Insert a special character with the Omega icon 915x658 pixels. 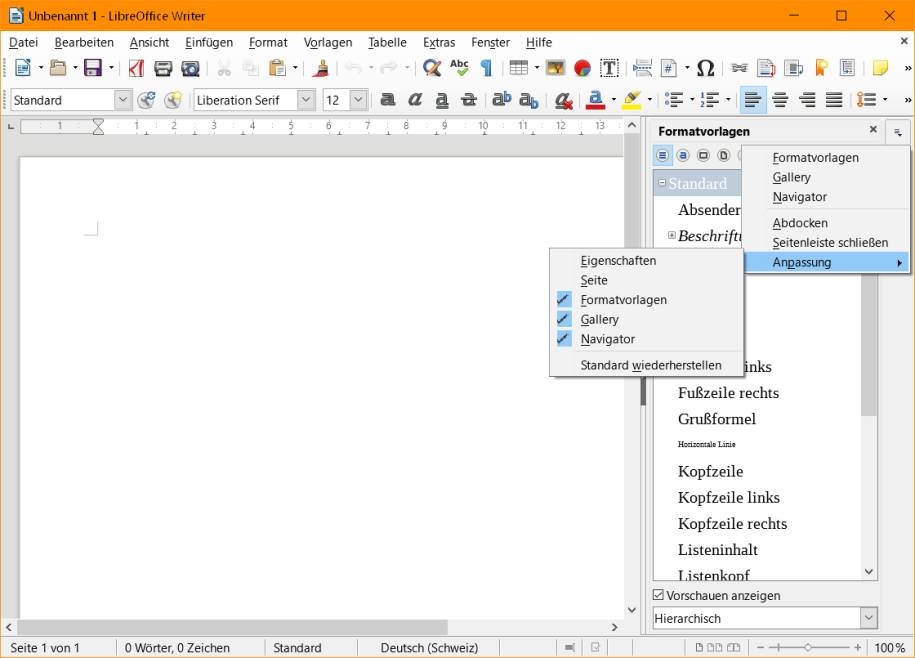click(705, 68)
